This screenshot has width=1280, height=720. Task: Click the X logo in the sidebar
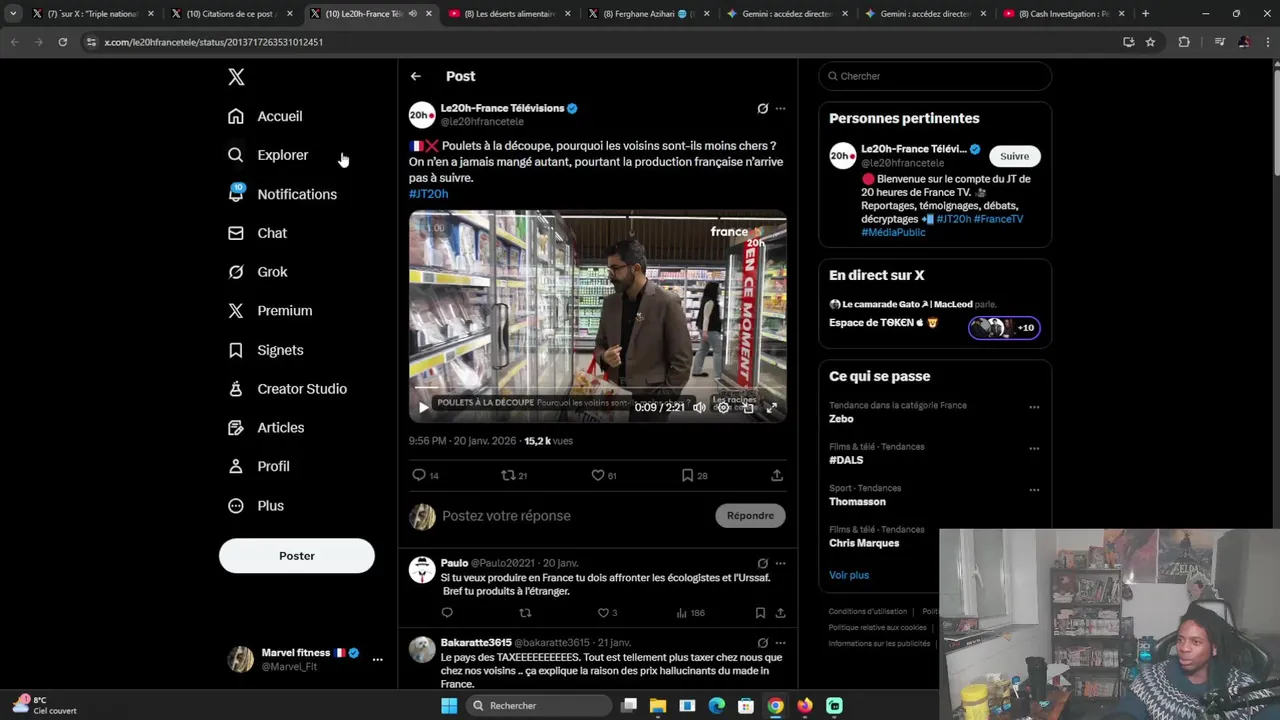tap(236, 77)
